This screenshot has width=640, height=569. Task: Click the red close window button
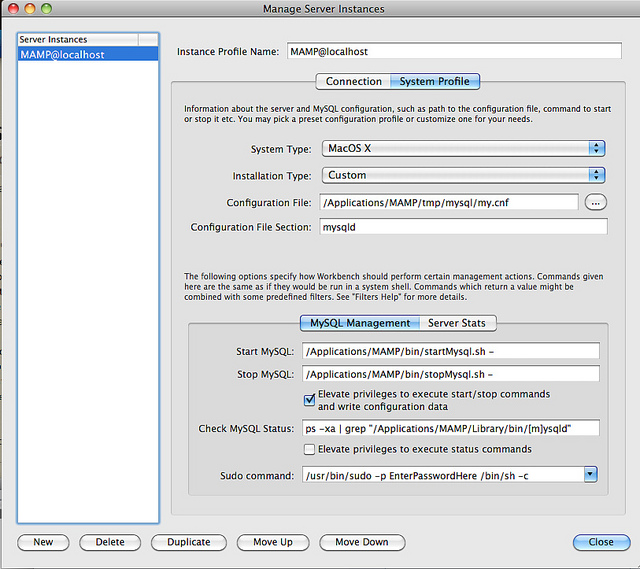tap(13, 8)
